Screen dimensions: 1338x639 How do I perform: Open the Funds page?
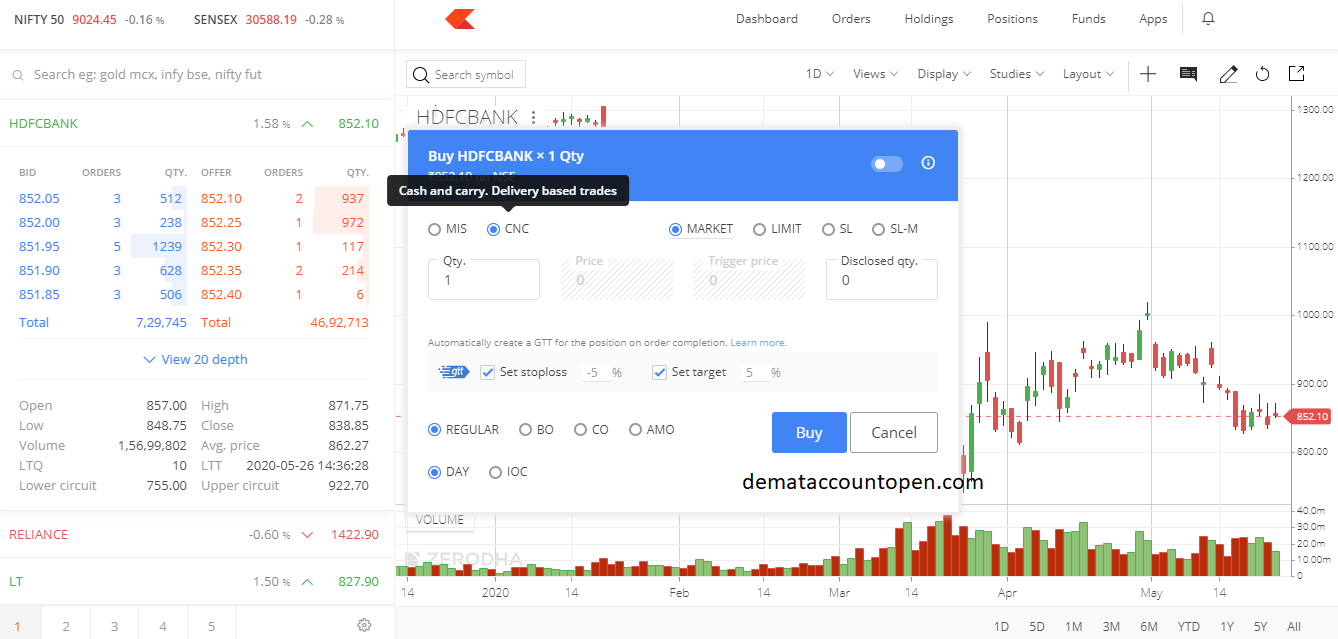coord(1089,19)
